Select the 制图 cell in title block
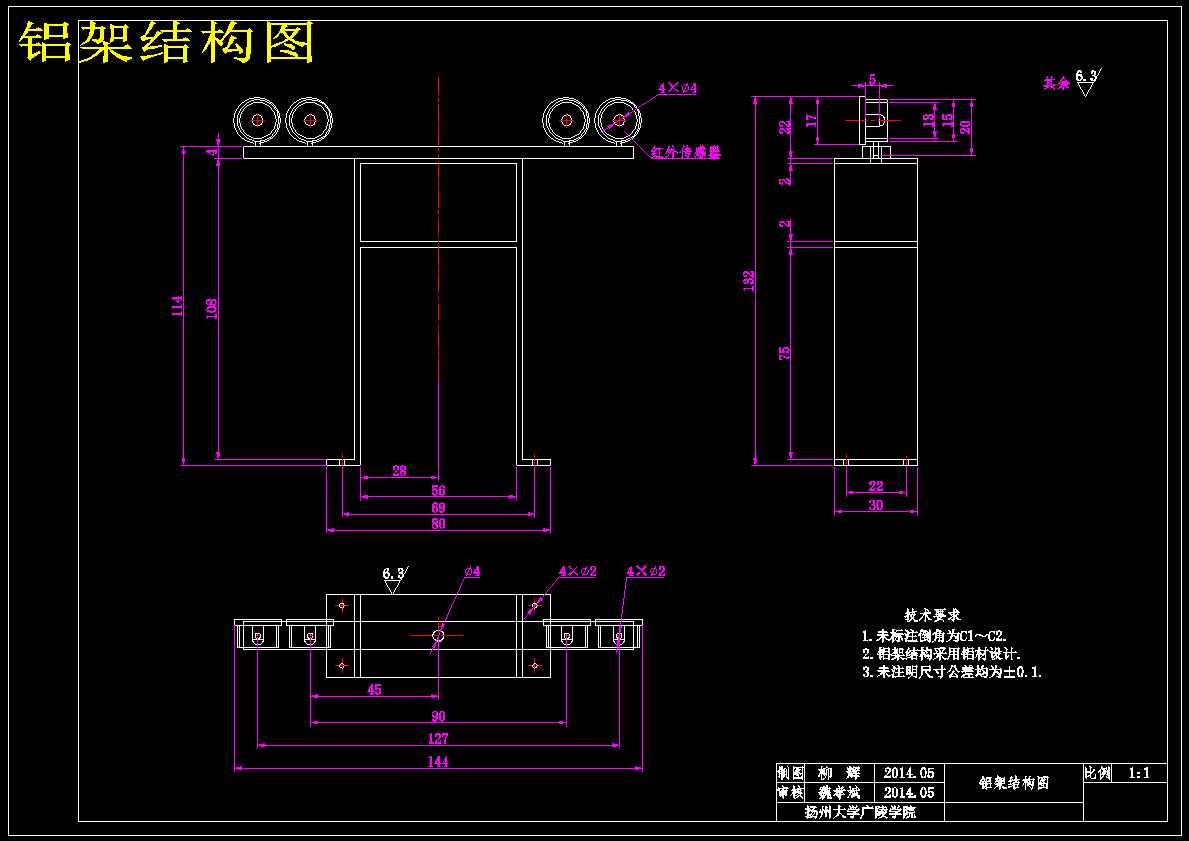The image size is (1189, 841). (789, 773)
